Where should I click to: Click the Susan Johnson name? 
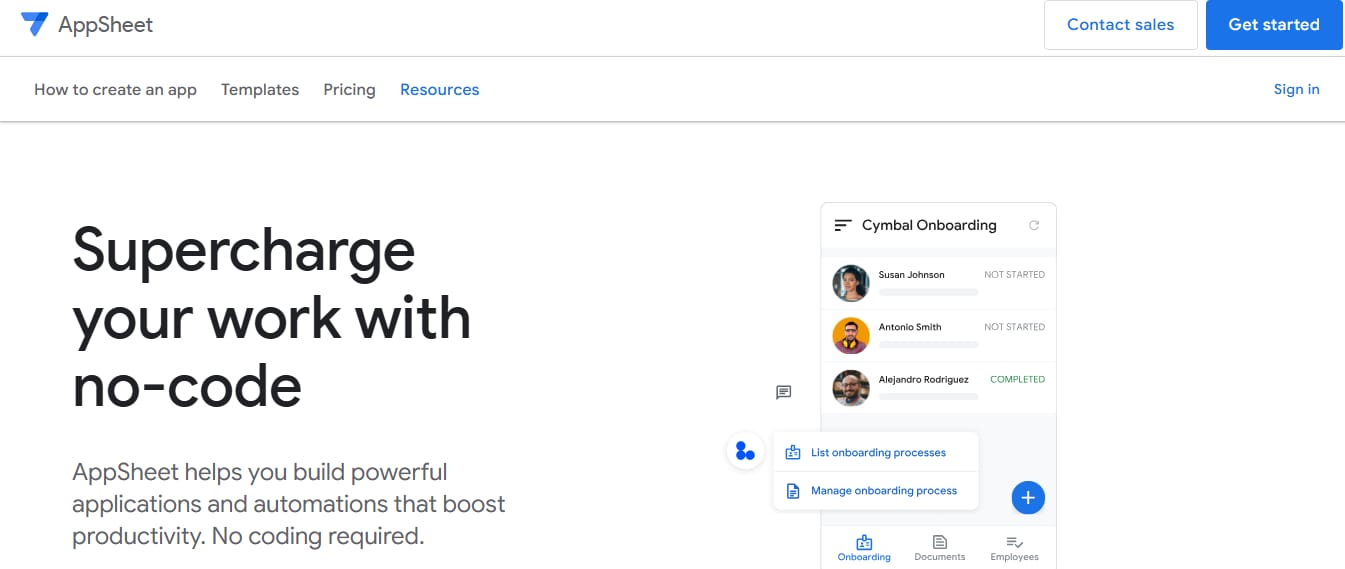[911, 275]
